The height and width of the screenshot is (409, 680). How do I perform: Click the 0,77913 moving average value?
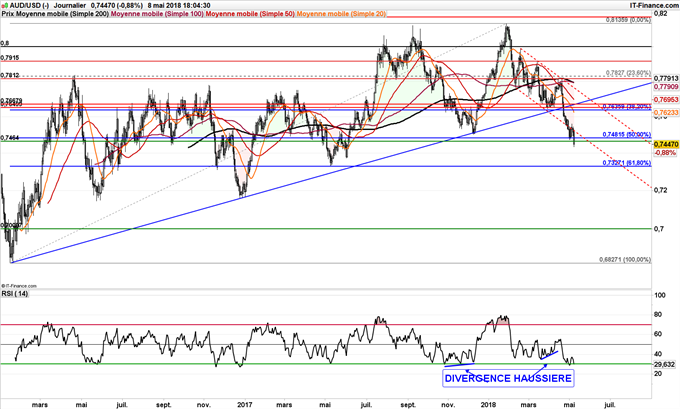click(666, 79)
